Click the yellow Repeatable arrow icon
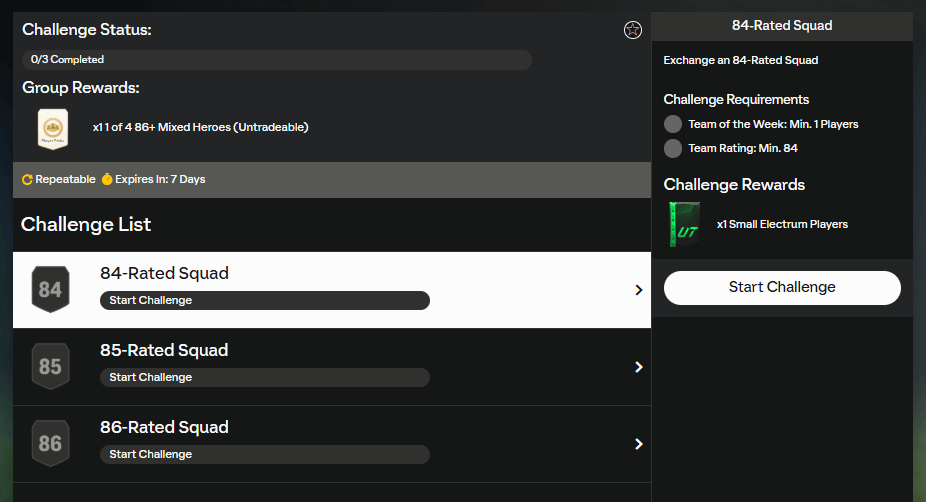This screenshot has height=502, width=926. point(27,180)
